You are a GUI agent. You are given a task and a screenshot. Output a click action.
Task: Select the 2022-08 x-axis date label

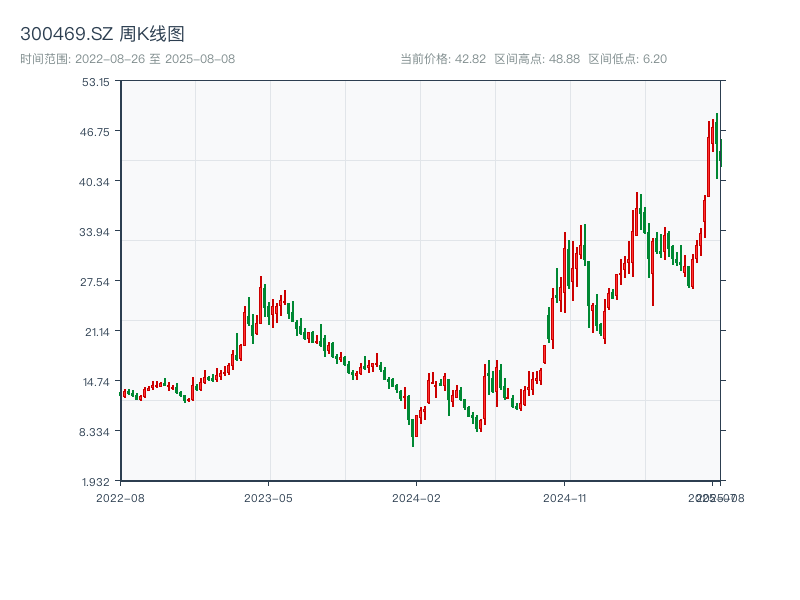(x=120, y=497)
